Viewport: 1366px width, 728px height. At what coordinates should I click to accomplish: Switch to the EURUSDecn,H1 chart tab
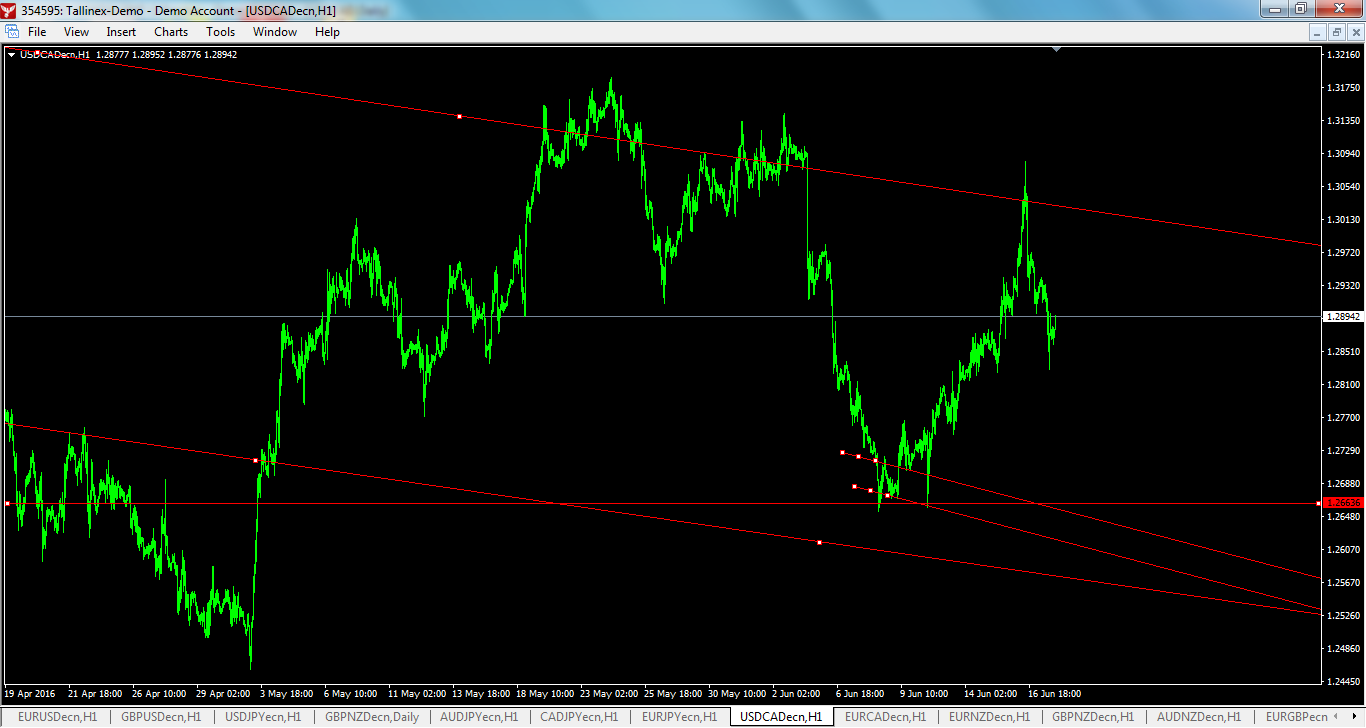pyautogui.click(x=58, y=717)
